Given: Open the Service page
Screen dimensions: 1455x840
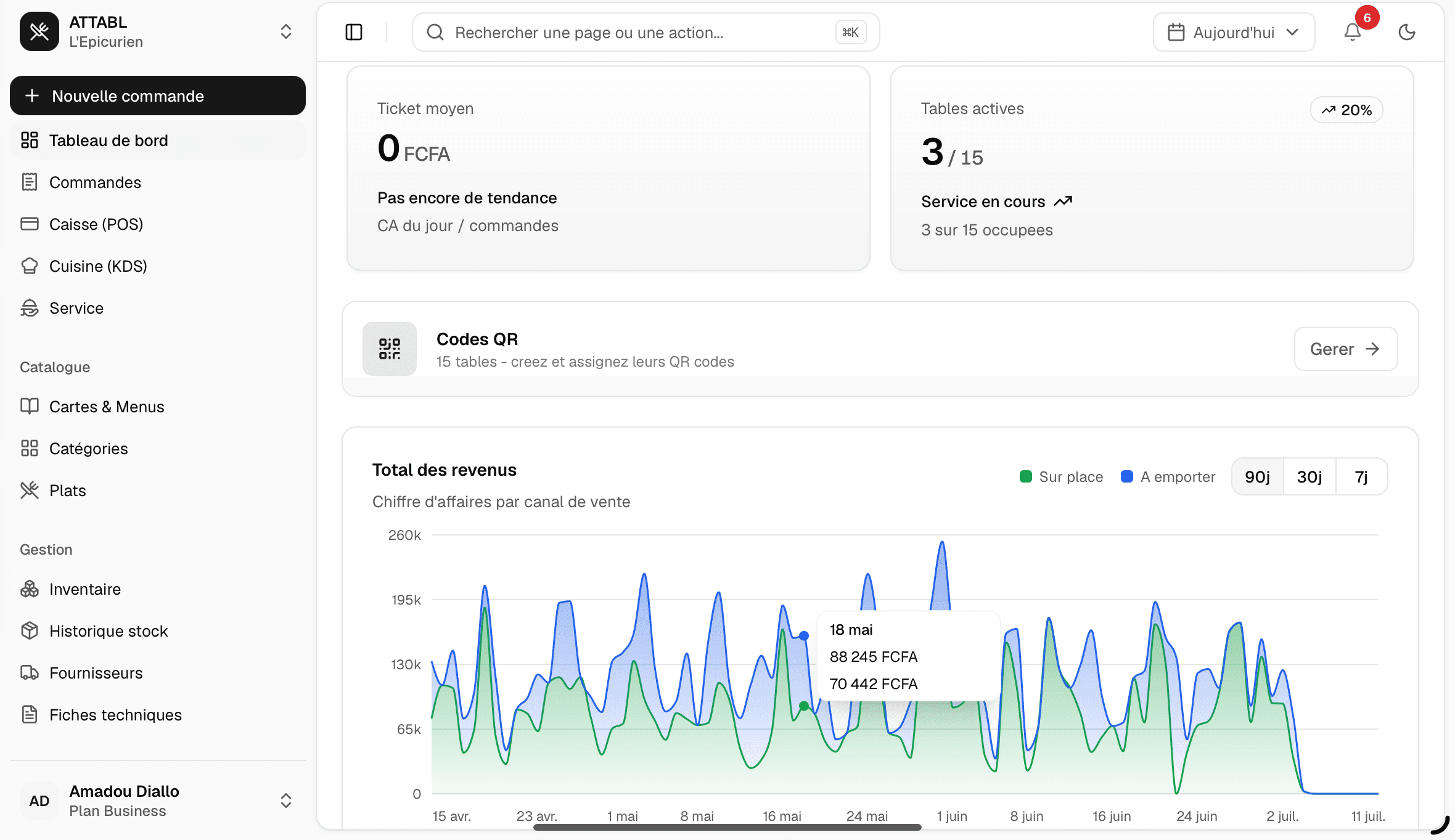Looking at the screenshot, I should pos(158,308).
